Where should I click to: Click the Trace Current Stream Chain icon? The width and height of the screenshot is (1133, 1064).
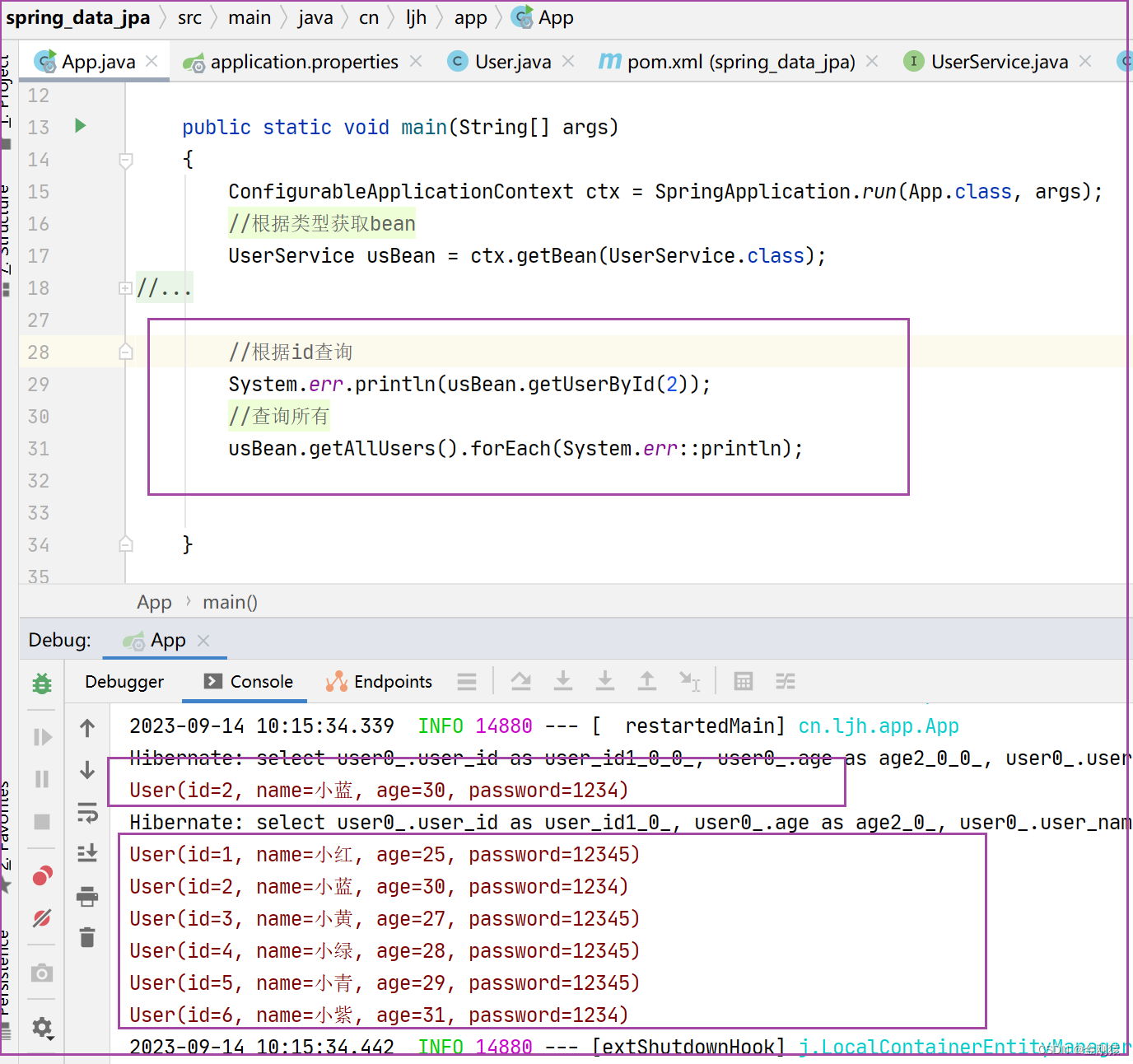click(x=786, y=681)
